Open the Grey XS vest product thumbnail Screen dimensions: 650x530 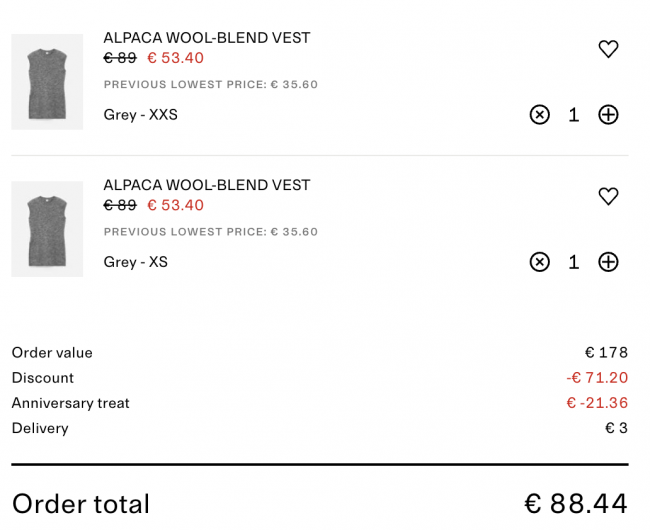click(x=47, y=229)
